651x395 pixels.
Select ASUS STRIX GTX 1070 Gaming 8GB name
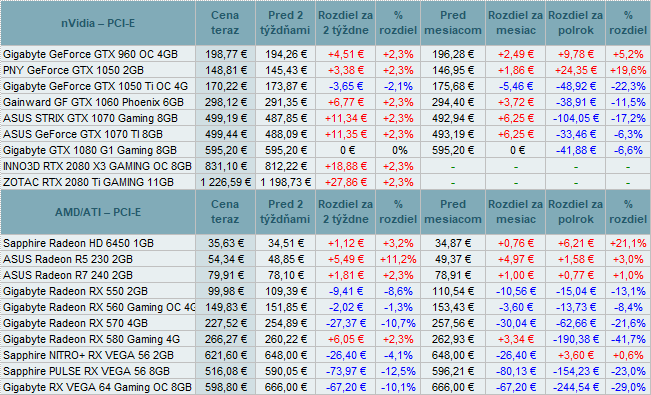pyautogui.click(x=90, y=118)
